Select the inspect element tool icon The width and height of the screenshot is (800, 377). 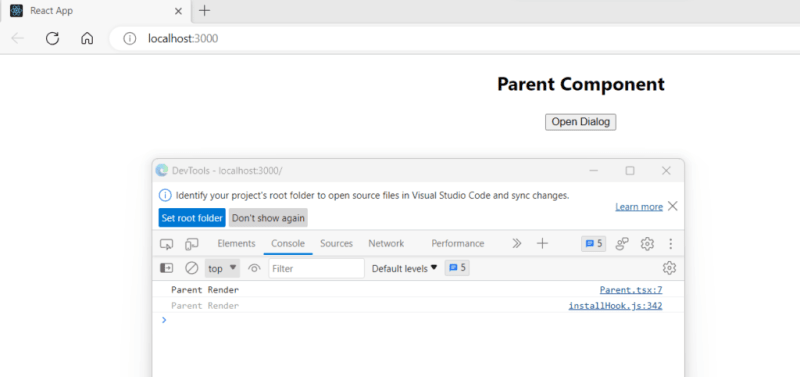(166, 244)
